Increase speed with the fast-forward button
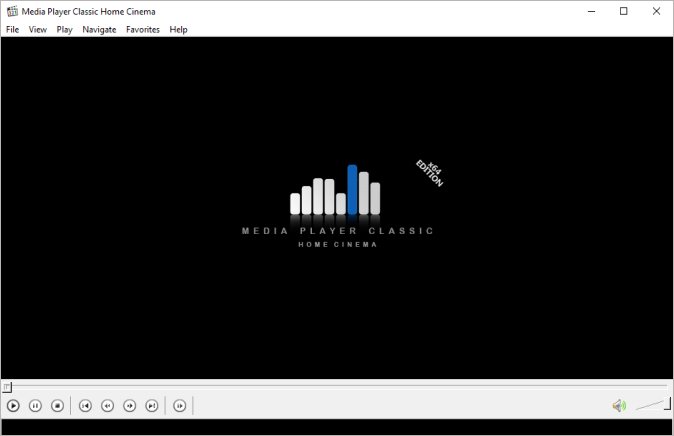The image size is (674, 436). click(x=129, y=405)
